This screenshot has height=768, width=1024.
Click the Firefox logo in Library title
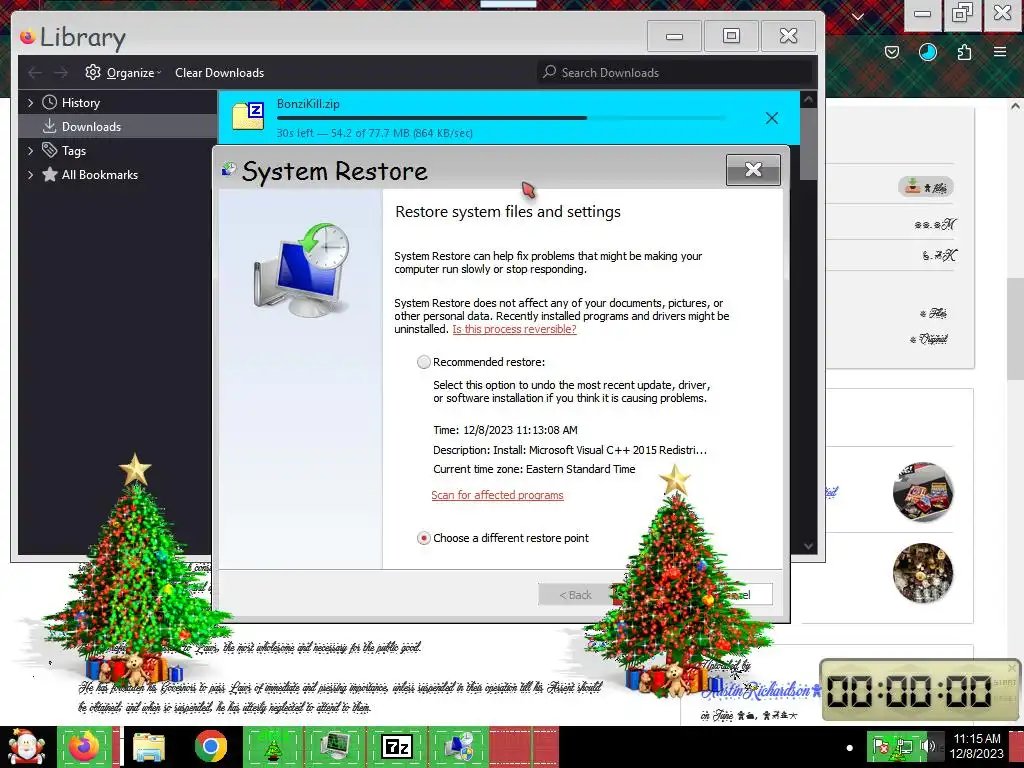pos(27,37)
